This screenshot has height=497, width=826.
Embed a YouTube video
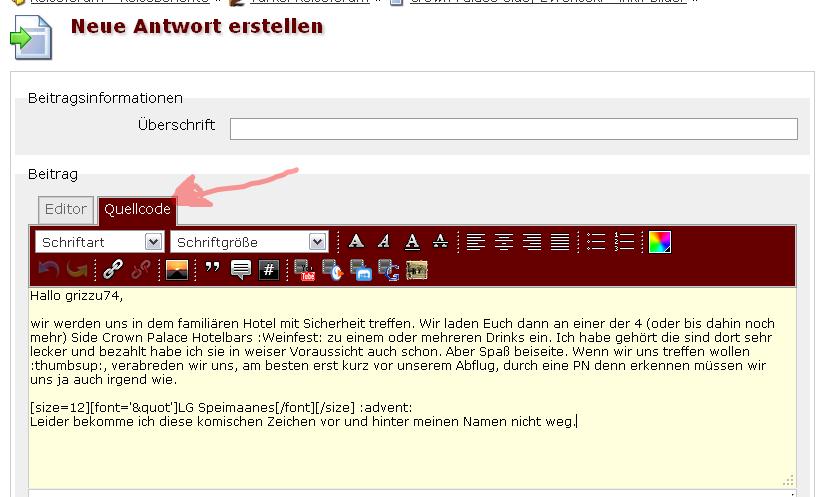[x=305, y=270]
